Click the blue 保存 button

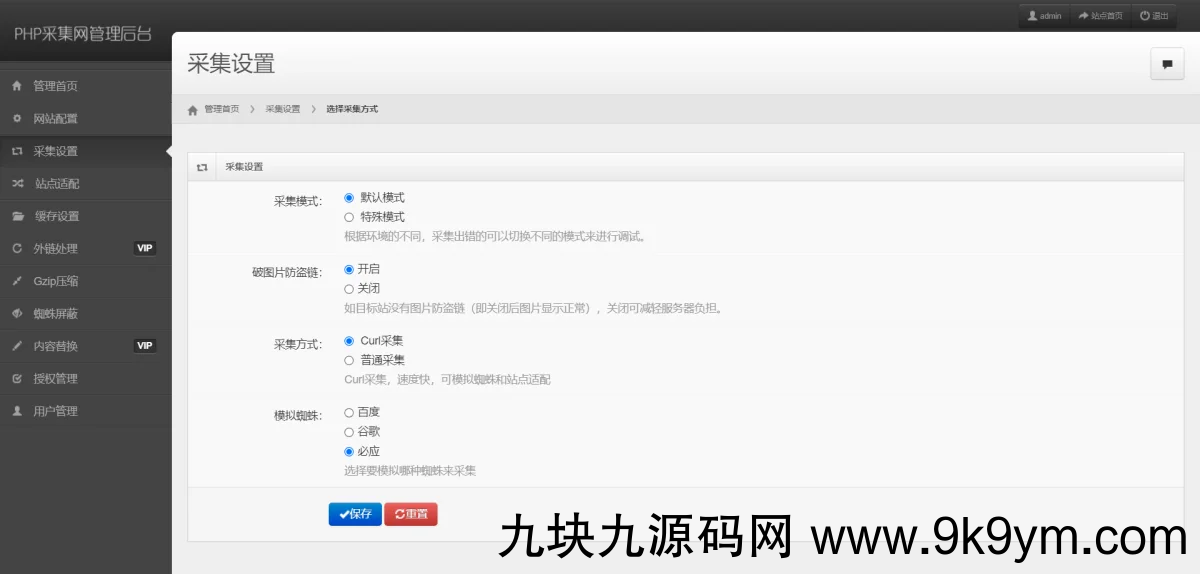tap(355, 514)
